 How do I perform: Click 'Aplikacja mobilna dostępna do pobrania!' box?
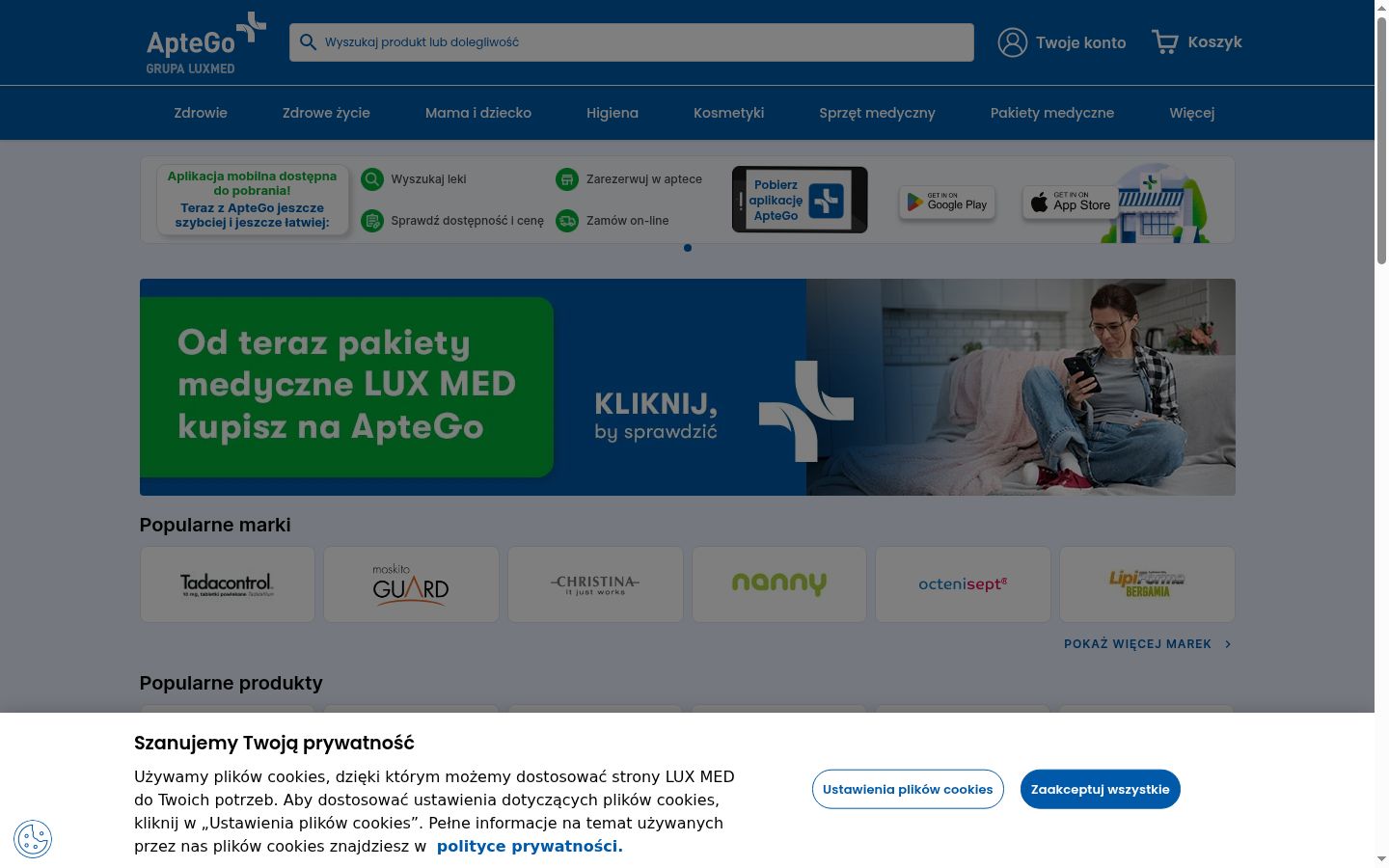click(253, 200)
